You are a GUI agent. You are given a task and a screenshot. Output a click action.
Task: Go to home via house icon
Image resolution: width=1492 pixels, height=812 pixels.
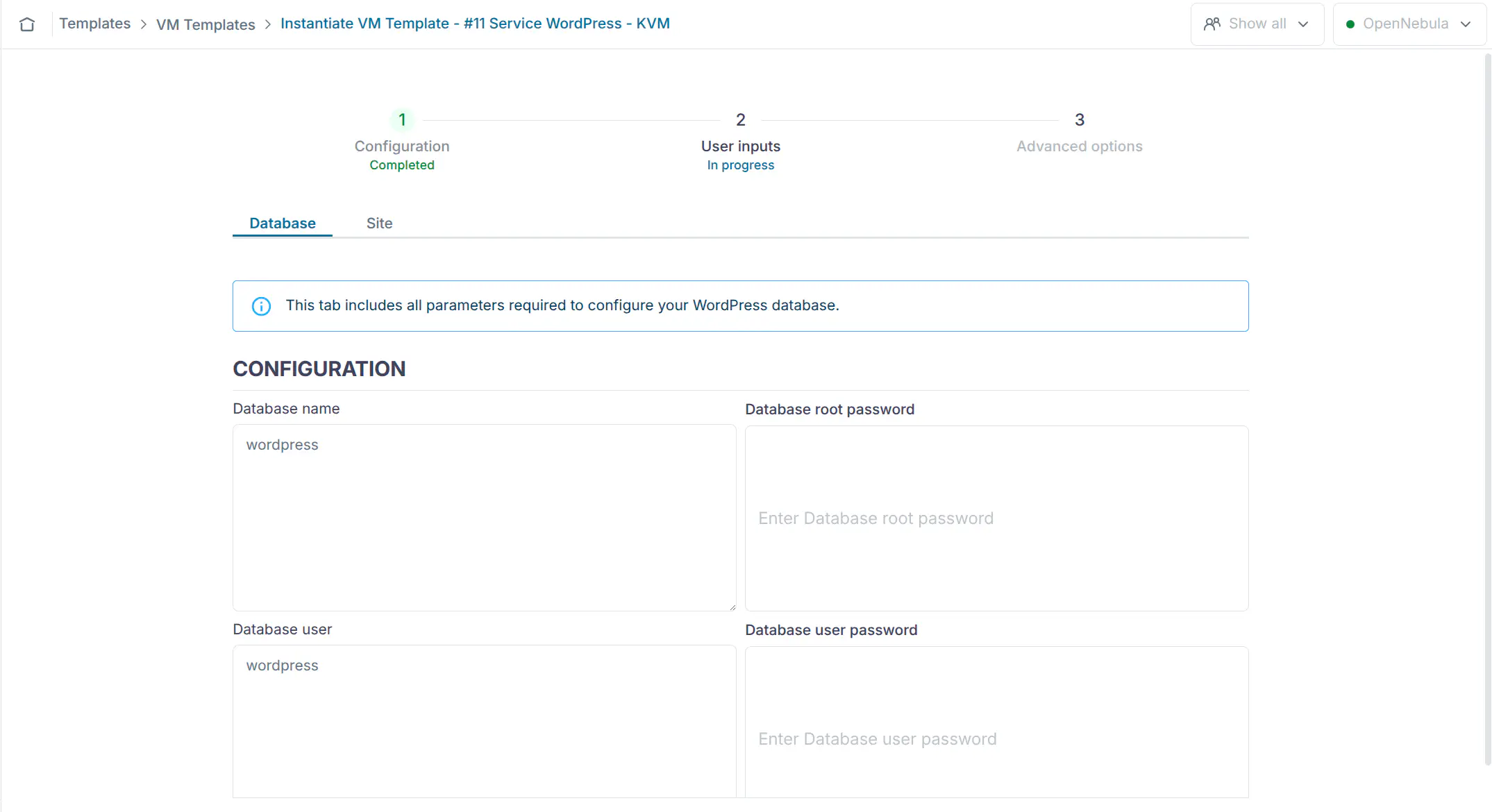27,24
